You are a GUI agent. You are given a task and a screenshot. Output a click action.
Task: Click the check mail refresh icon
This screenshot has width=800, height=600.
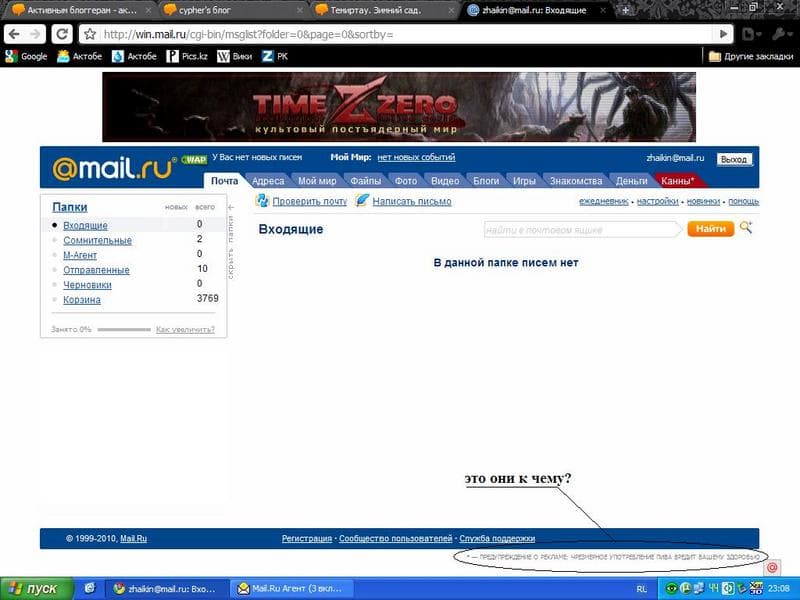coord(262,201)
